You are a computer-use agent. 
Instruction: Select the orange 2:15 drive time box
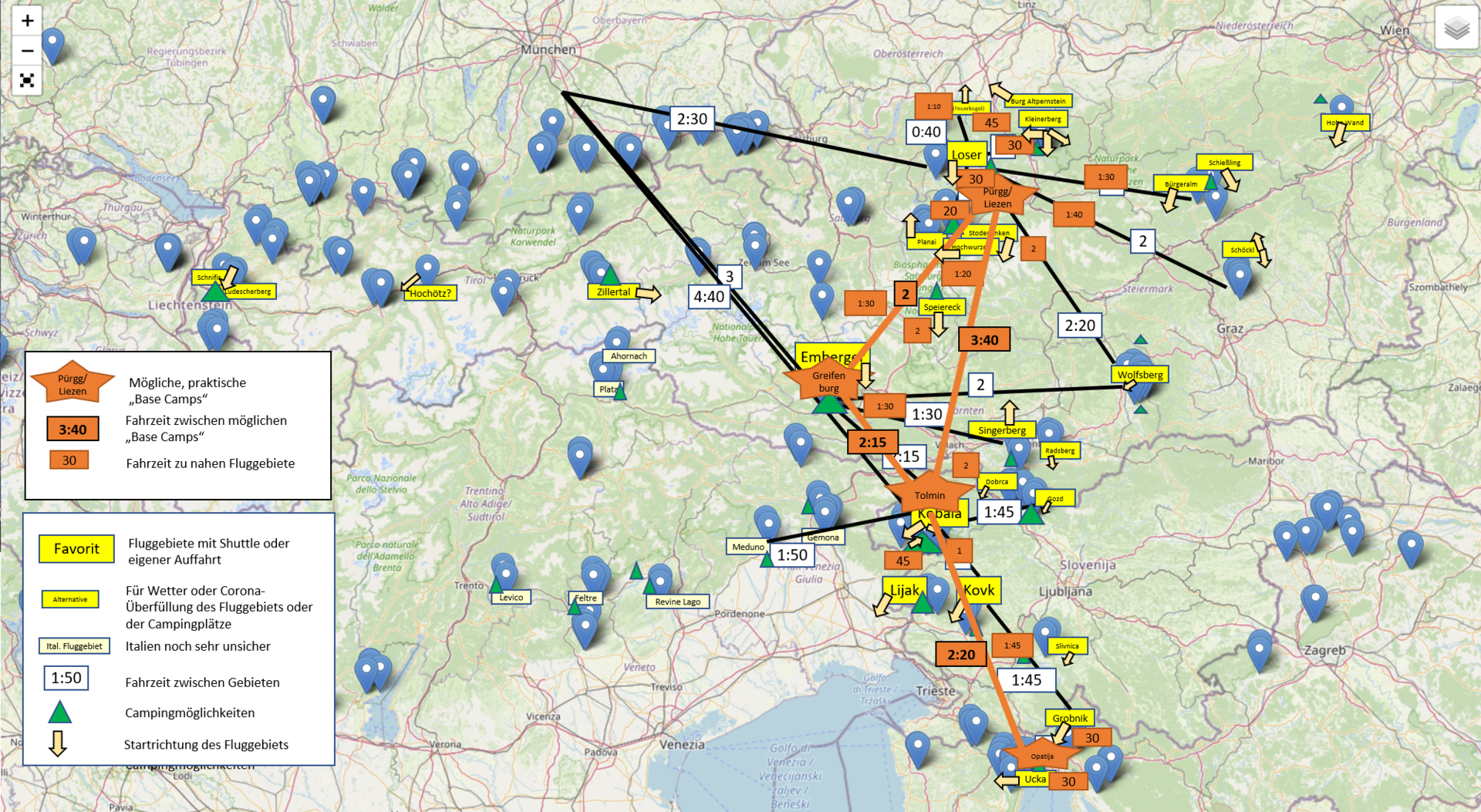pyautogui.click(x=872, y=442)
